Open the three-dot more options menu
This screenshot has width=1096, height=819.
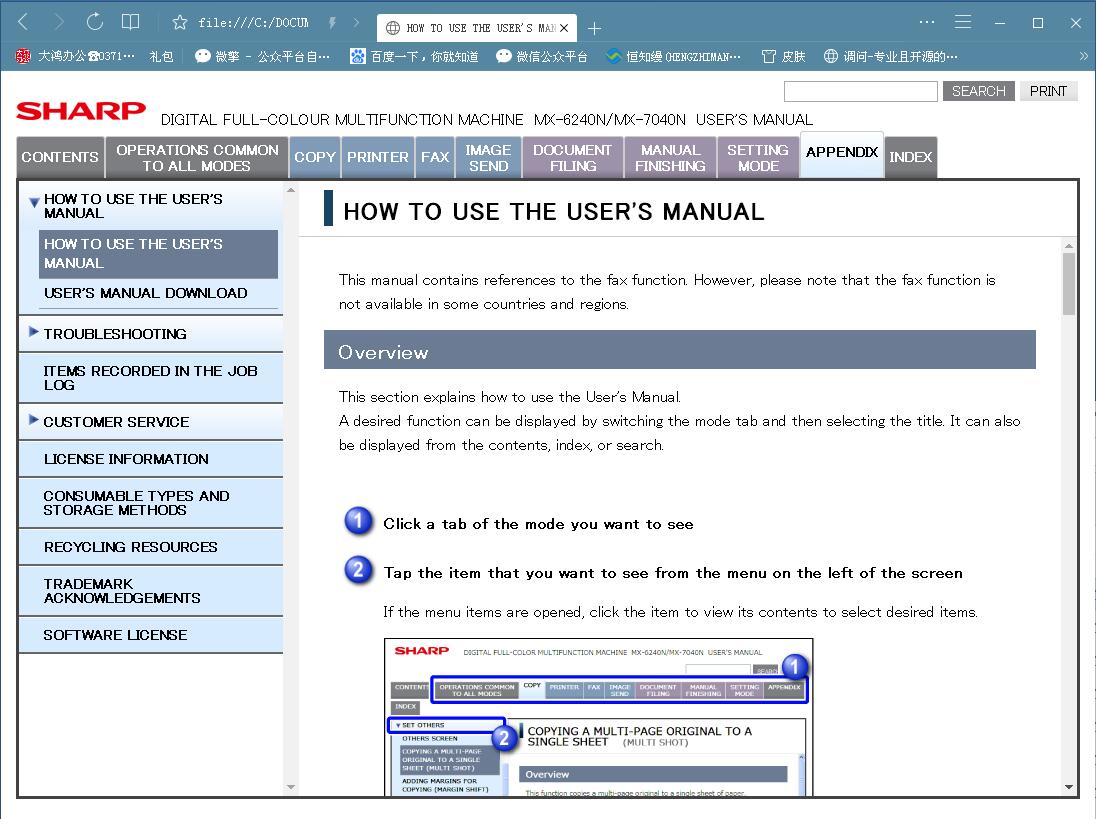(927, 22)
